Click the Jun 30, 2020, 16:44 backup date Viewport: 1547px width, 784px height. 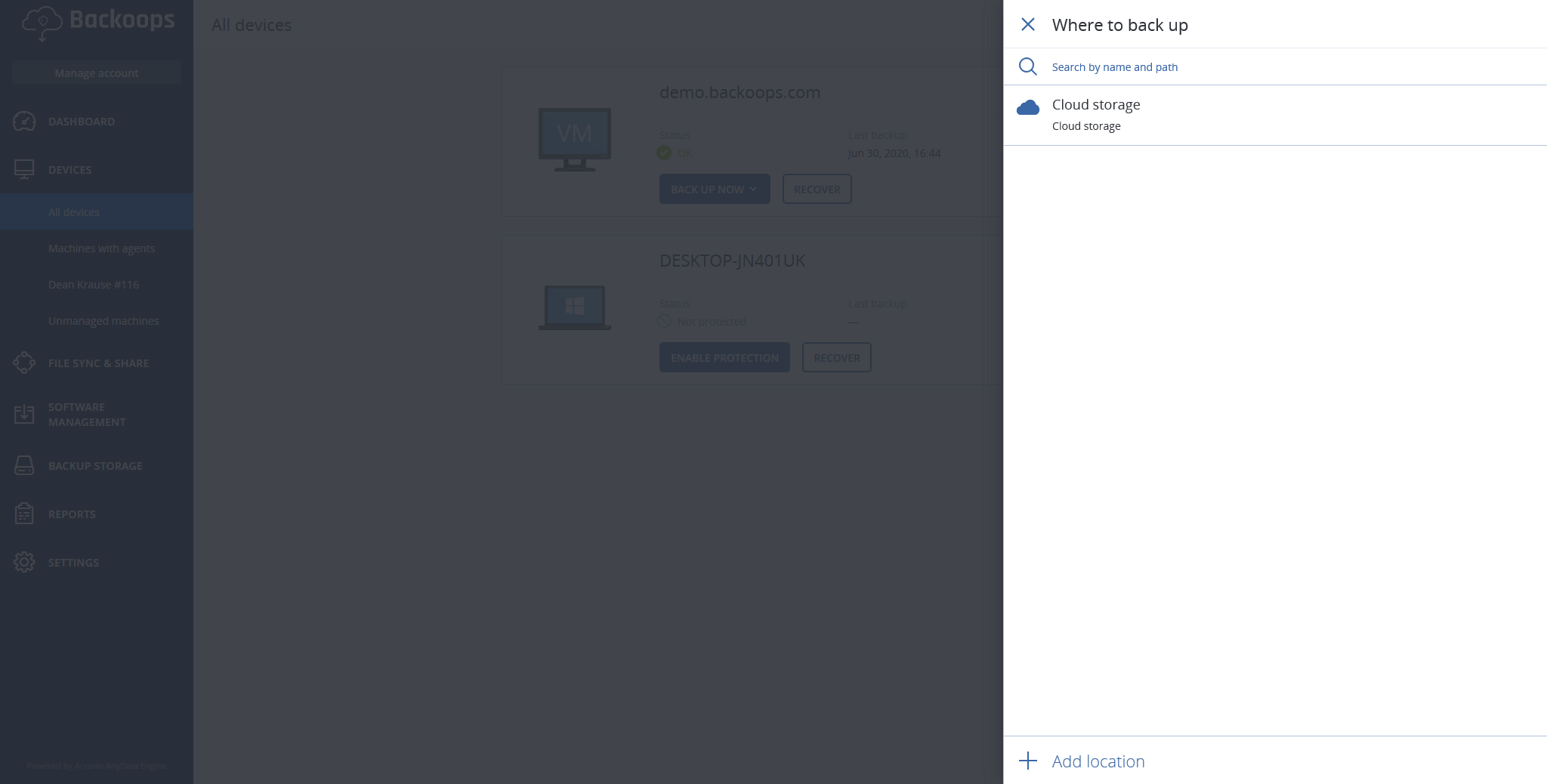tap(894, 153)
